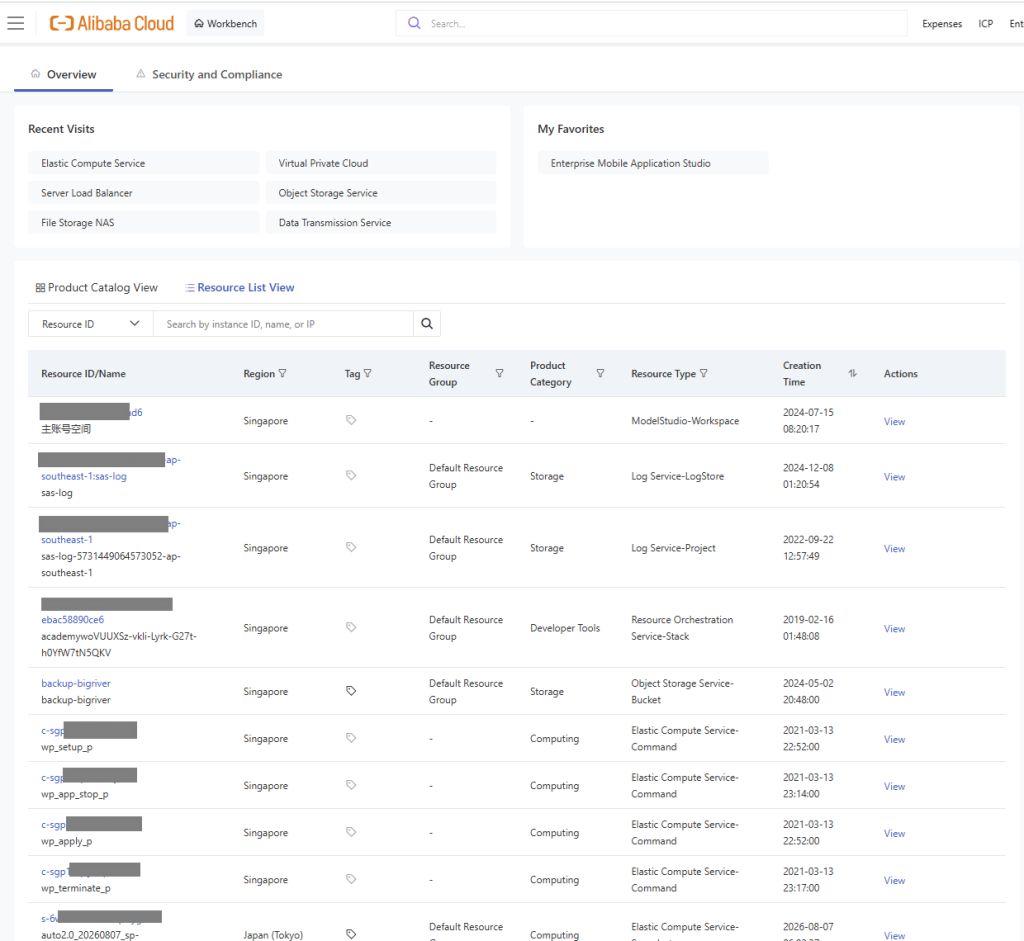Open the ICP menu item
1024x941 pixels.
point(985,24)
